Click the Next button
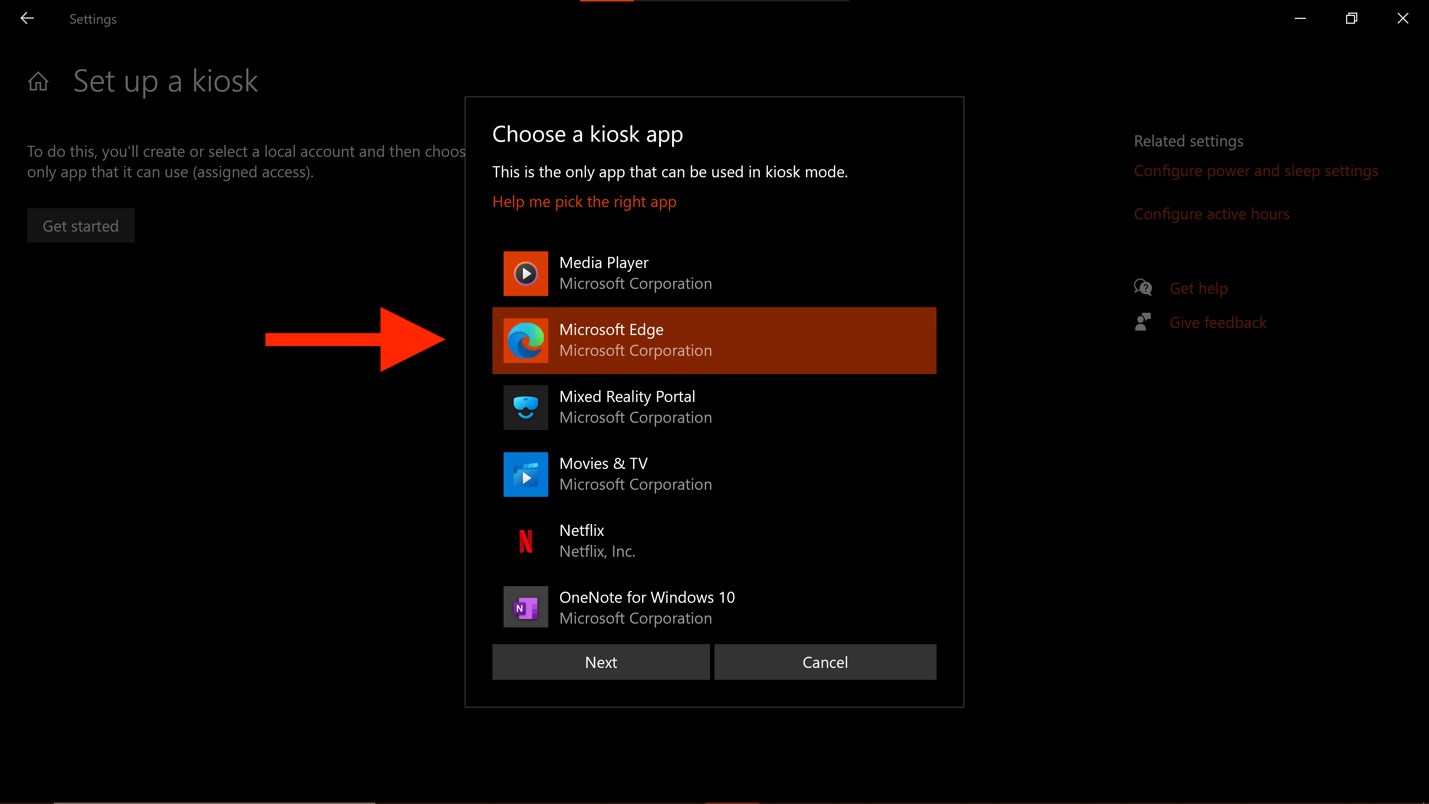 (x=601, y=662)
